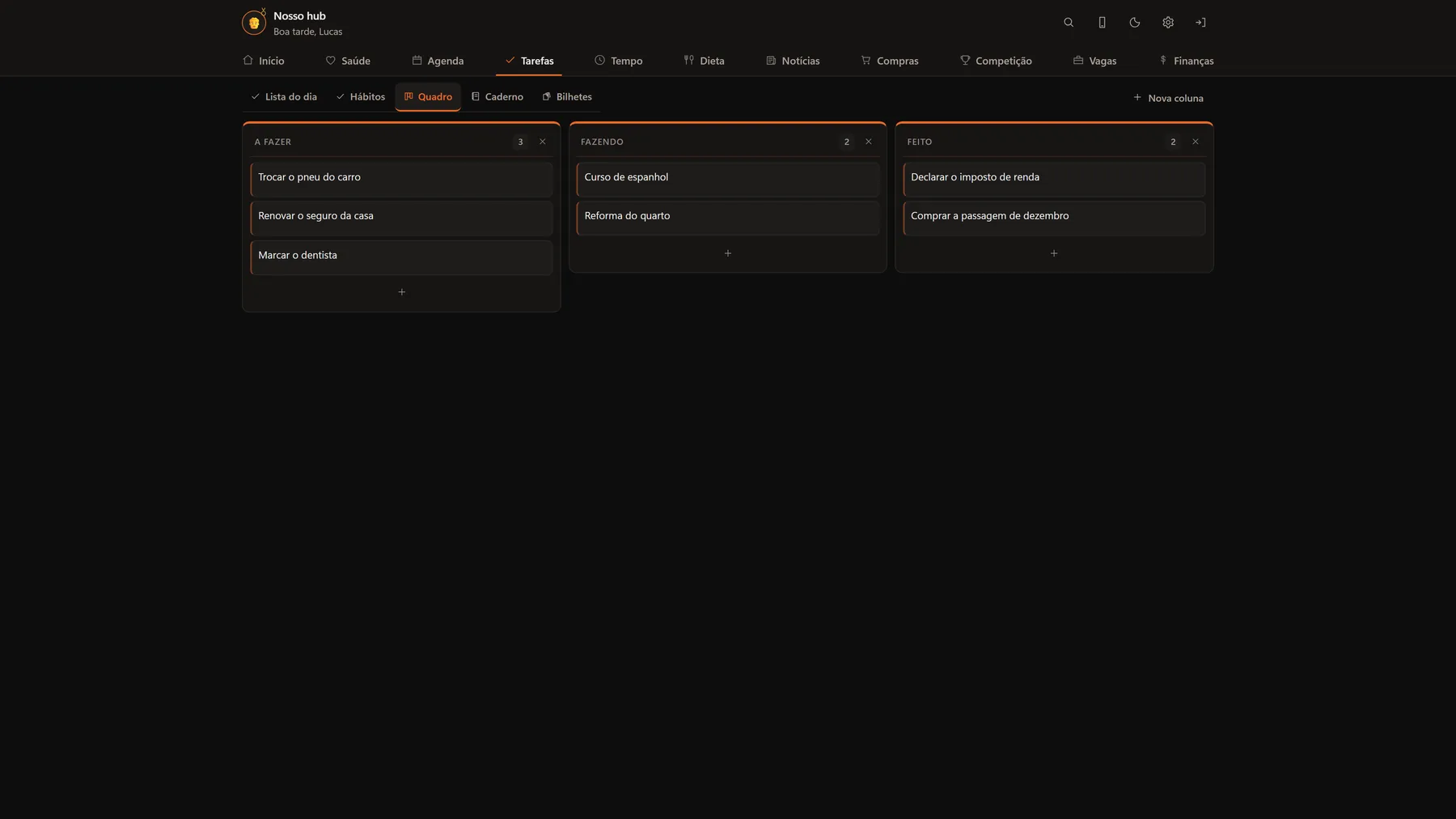Go to the Início tab

coord(264,61)
